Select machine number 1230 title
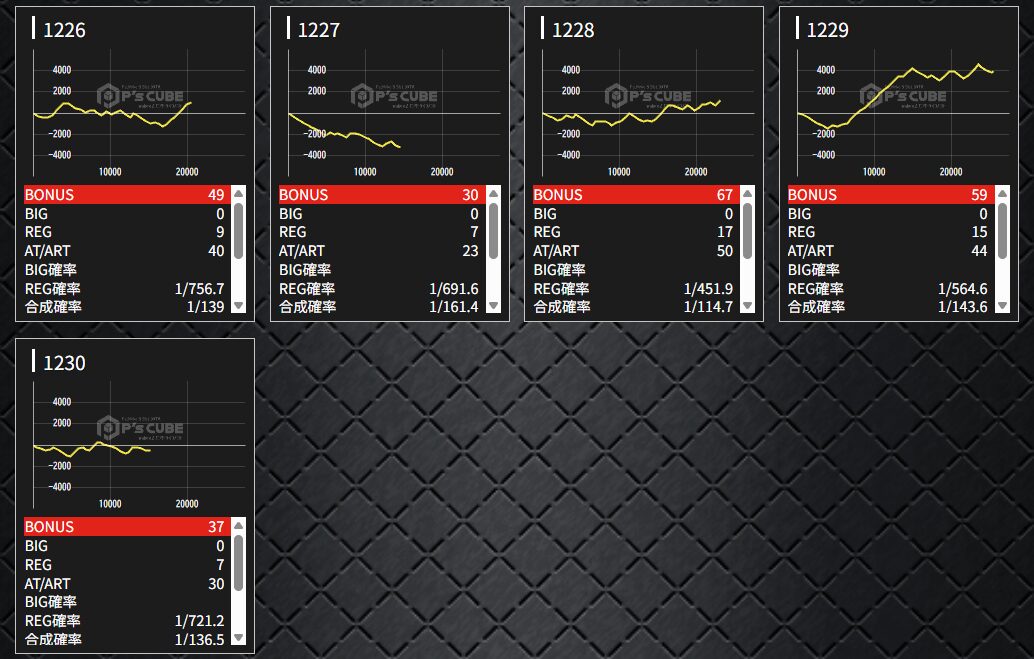1034x659 pixels. point(64,363)
